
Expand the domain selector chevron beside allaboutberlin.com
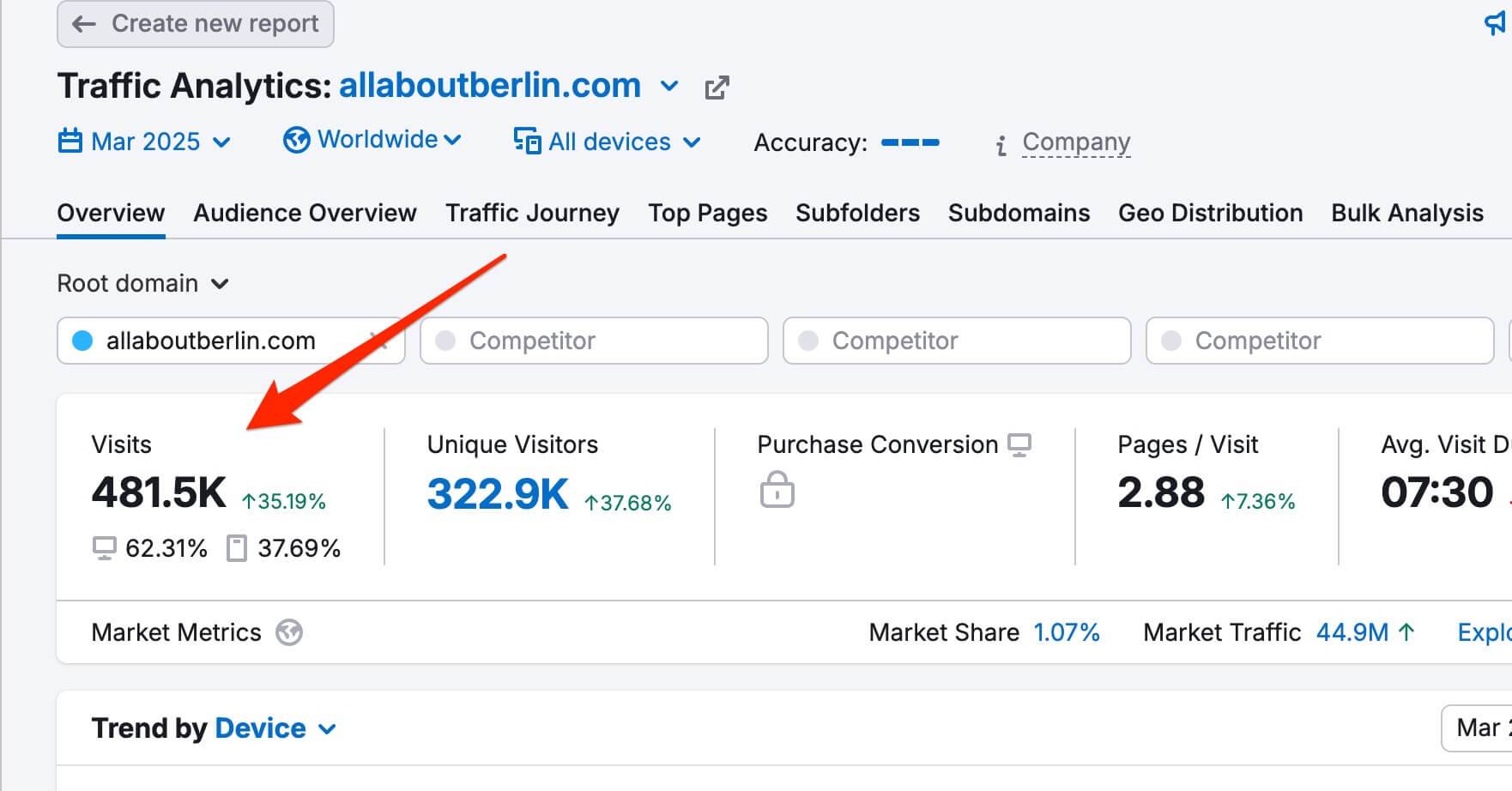click(669, 87)
